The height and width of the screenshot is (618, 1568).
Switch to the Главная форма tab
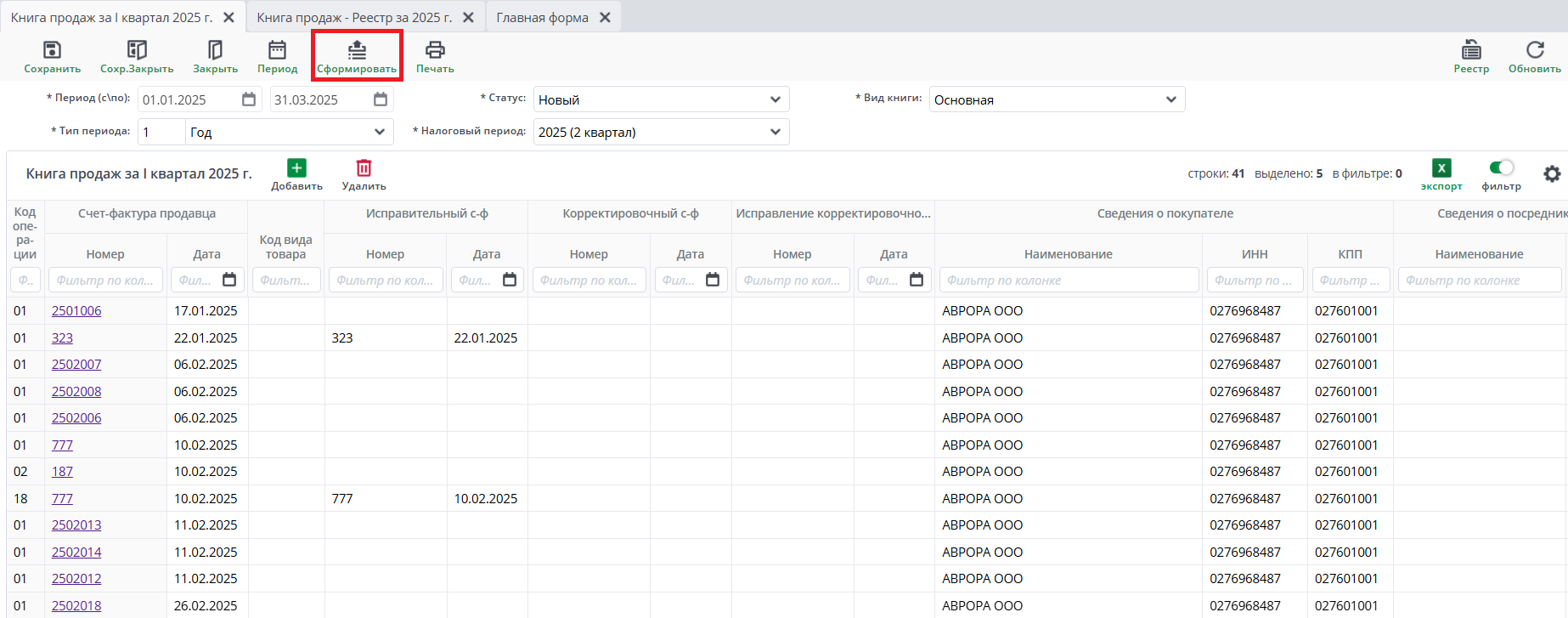click(x=542, y=17)
